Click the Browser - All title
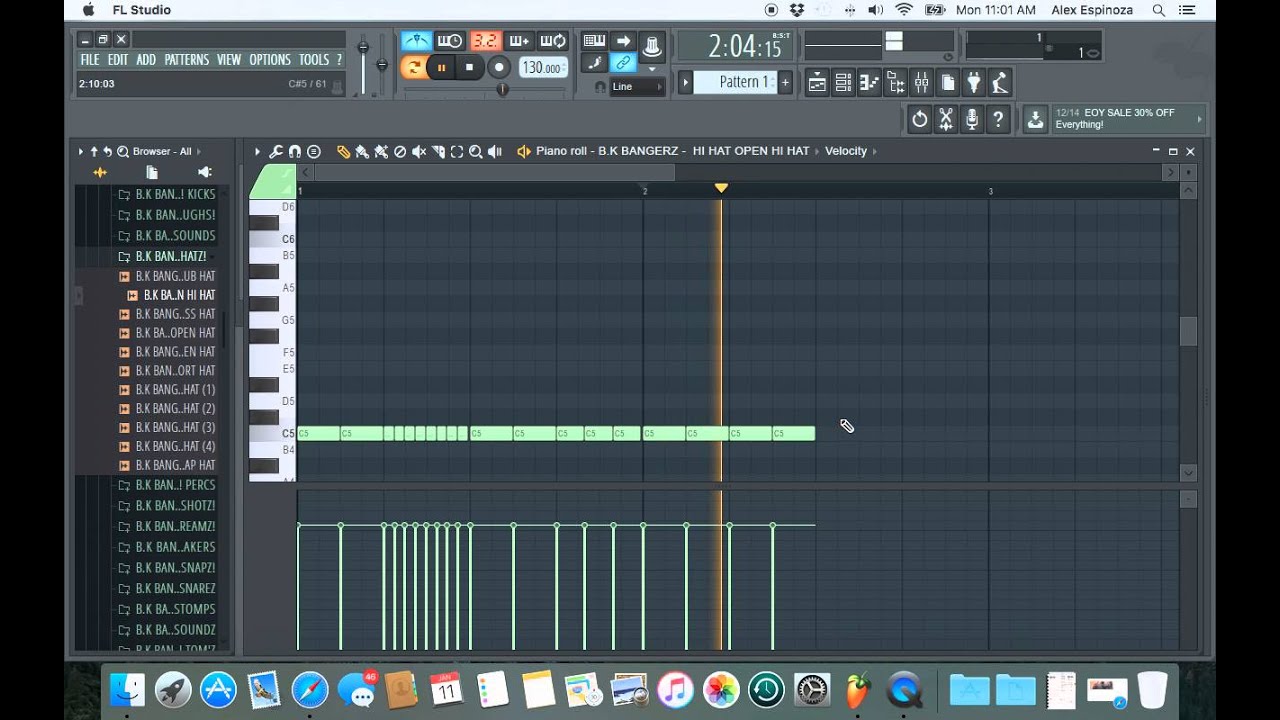Image resolution: width=1280 pixels, height=720 pixels. (x=162, y=151)
